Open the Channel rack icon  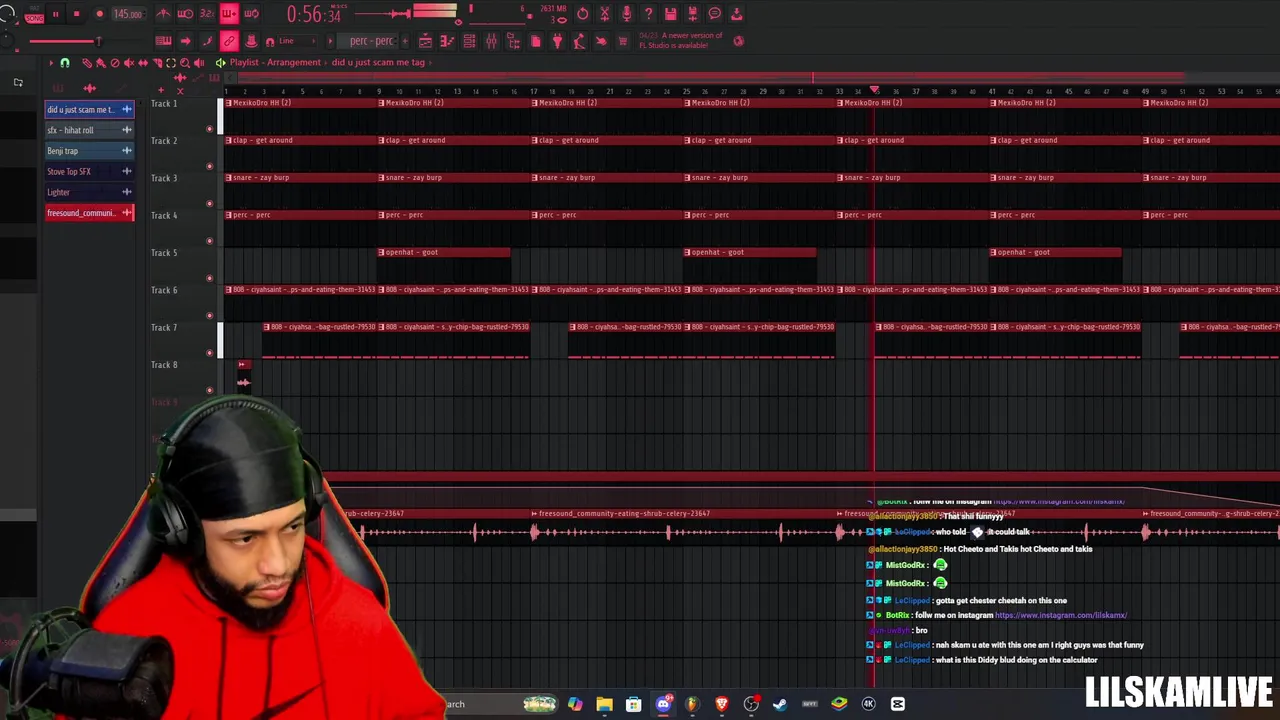click(x=469, y=41)
